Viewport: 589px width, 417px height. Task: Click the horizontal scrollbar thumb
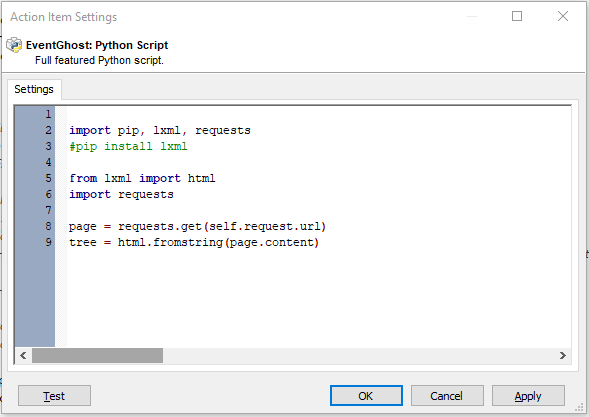[97, 355]
